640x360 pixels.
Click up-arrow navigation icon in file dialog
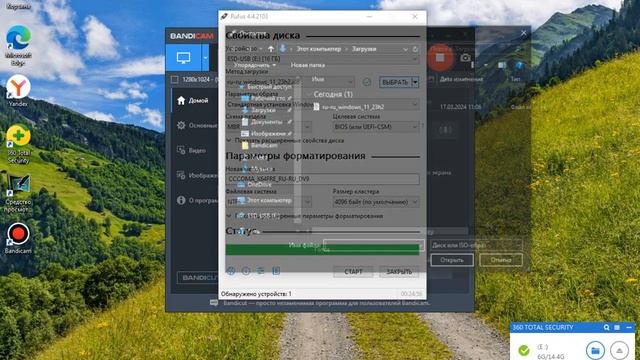(x=271, y=49)
